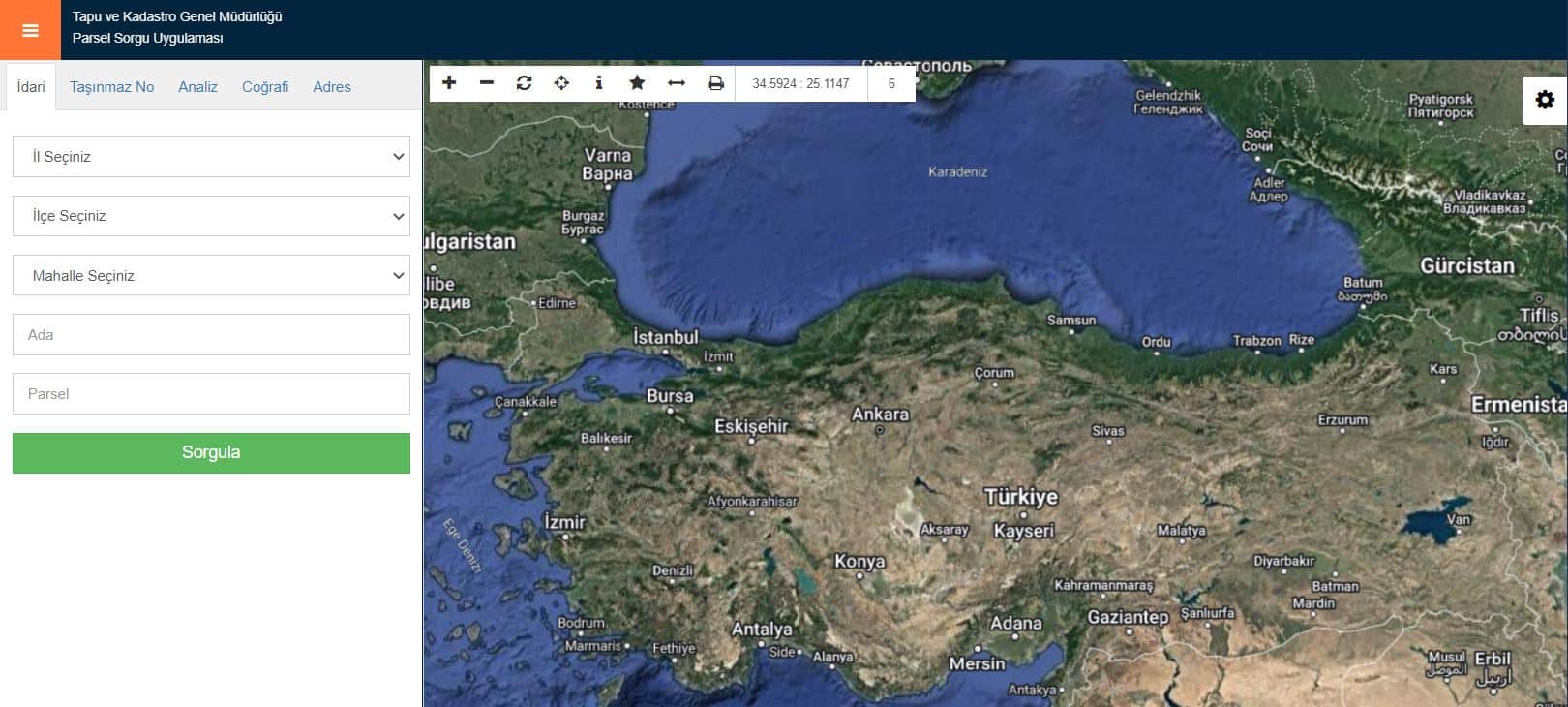The height and width of the screenshot is (707, 1568).
Task: Open the orange hamburger menu
Action: tap(30, 30)
